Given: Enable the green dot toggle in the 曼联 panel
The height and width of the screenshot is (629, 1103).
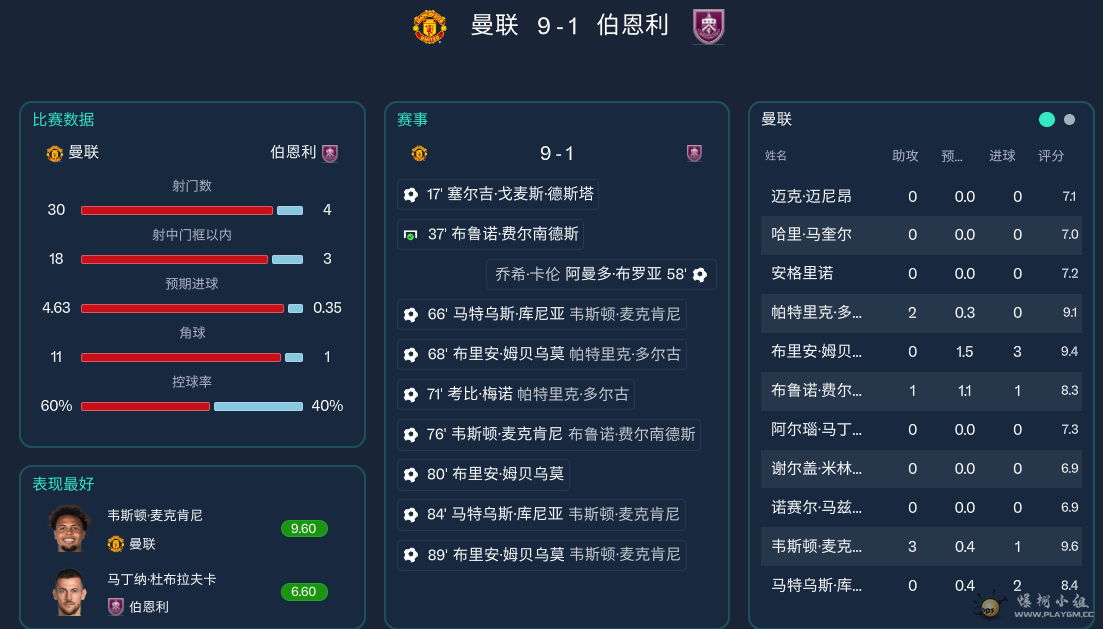Looking at the screenshot, I should (x=1046, y=119).
